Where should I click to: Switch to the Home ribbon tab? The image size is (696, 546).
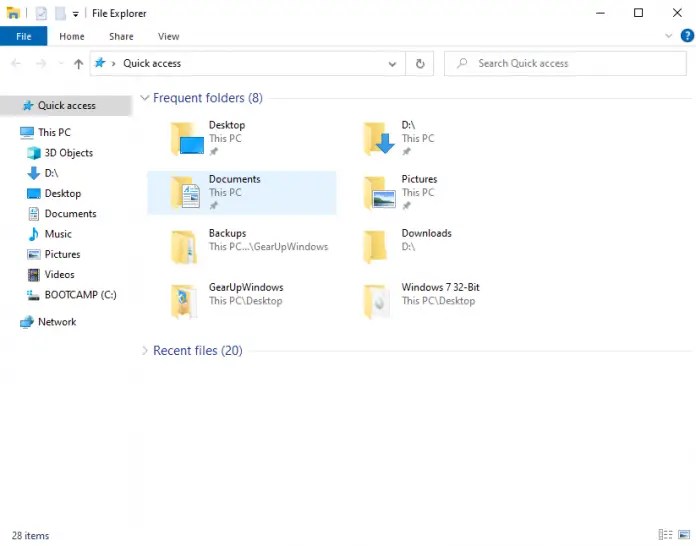(72, 36)
